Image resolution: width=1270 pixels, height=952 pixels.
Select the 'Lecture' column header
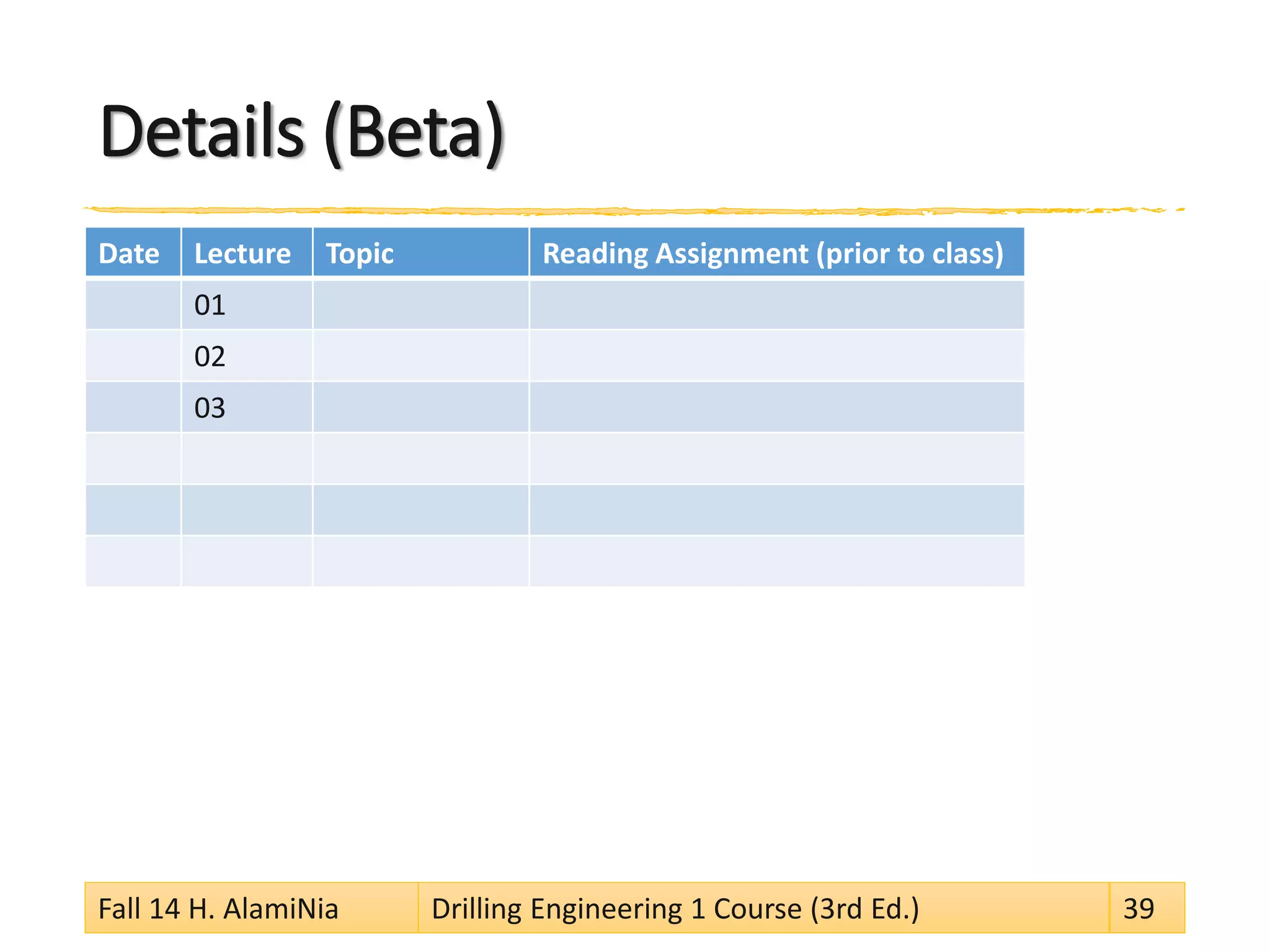point(247,252)
